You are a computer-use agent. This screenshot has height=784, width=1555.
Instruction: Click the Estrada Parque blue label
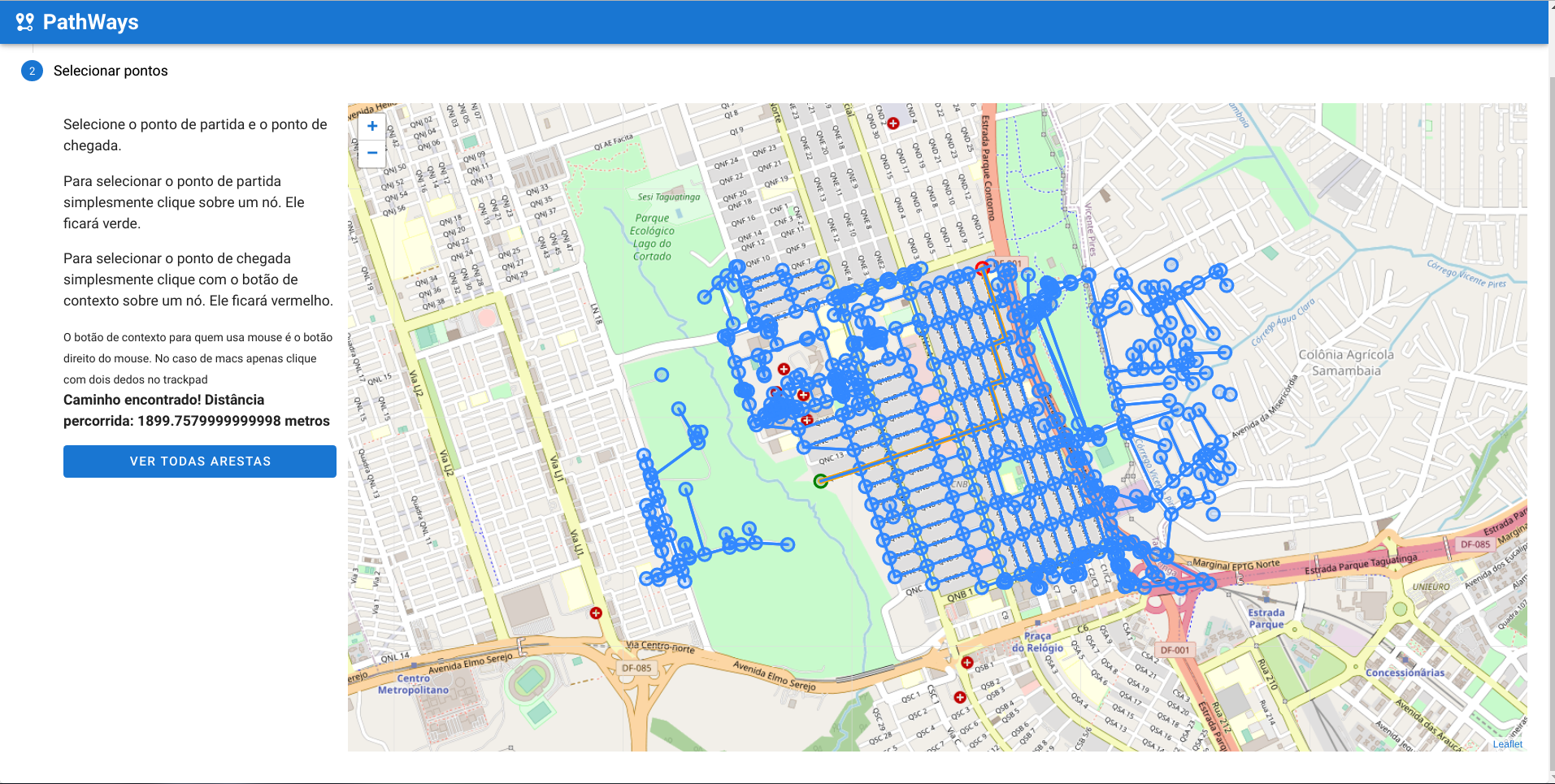(1266, 618)
